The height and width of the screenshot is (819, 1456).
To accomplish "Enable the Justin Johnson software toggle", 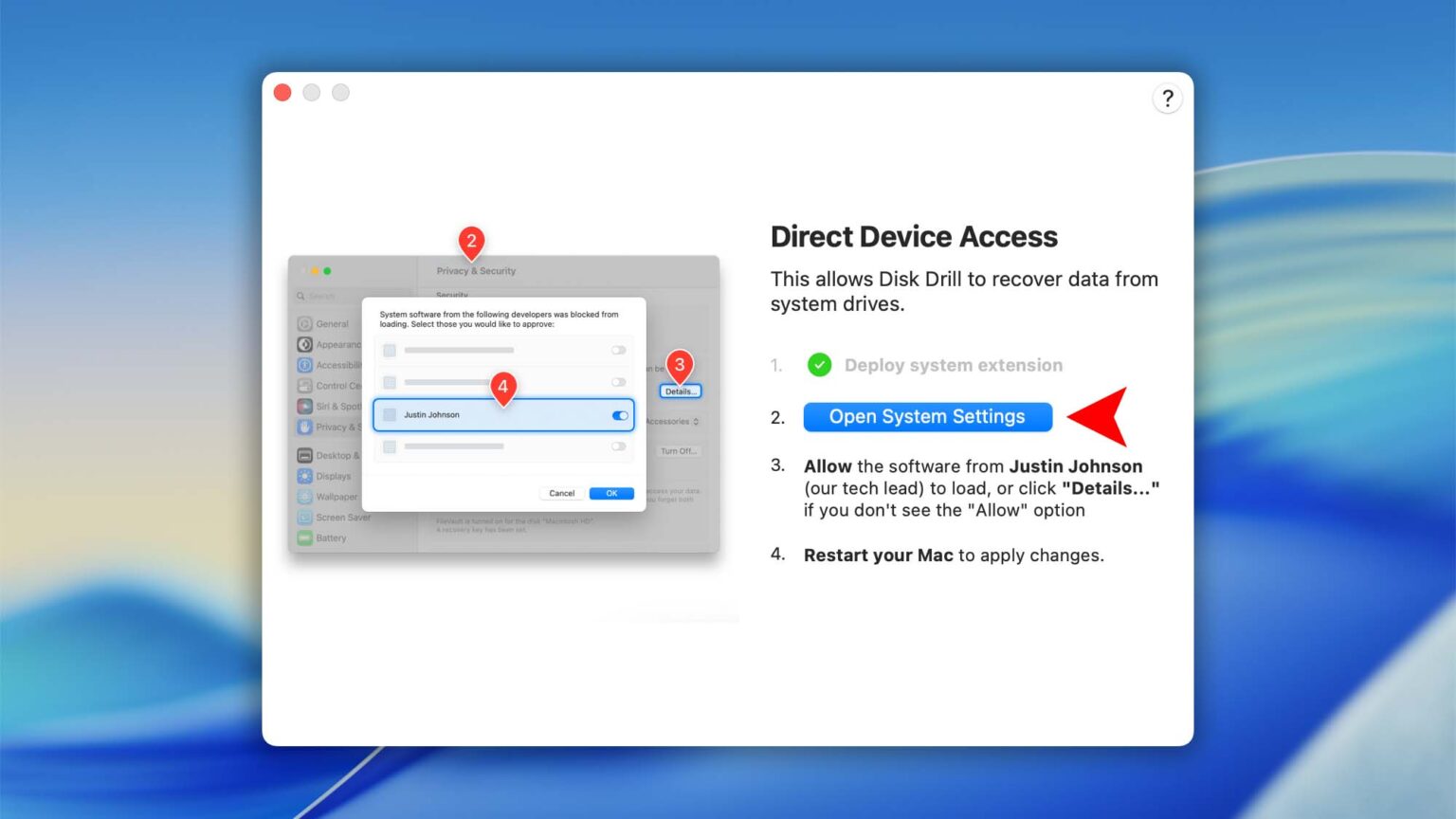I will (x=619, y=417).
